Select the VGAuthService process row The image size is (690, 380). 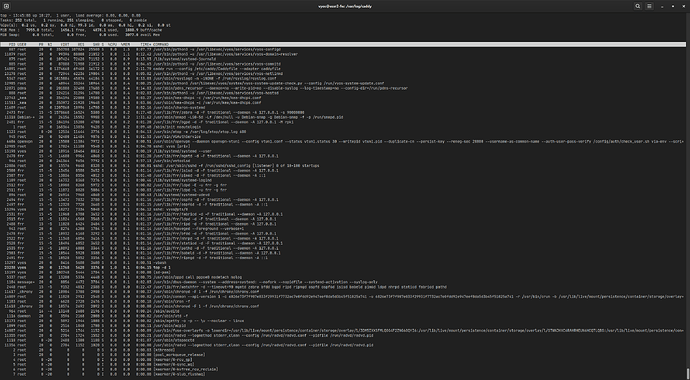point(343,136)
